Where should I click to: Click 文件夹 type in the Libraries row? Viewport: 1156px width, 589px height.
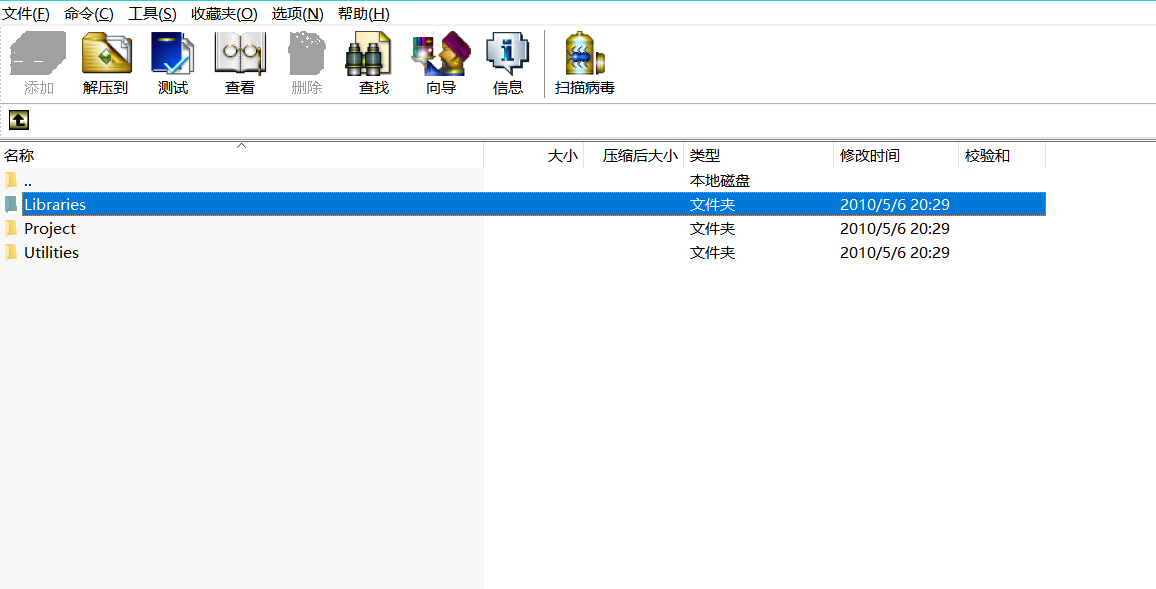point(712,204)
